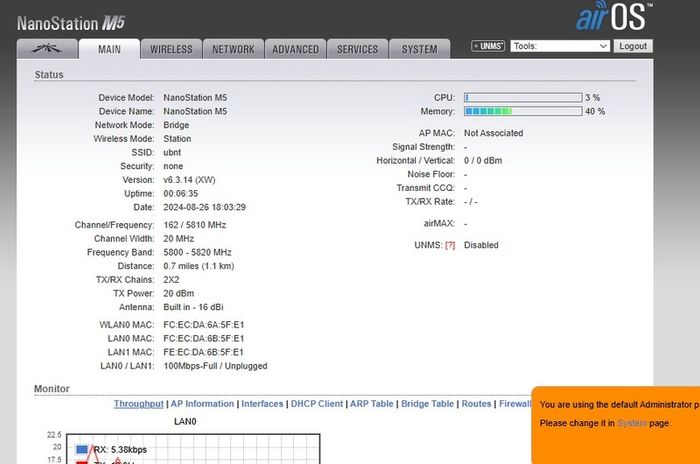Click the version value v6.3.14 (XW)
The width and height of the screenshot is (700, 464).
click(x=189, y=180)
